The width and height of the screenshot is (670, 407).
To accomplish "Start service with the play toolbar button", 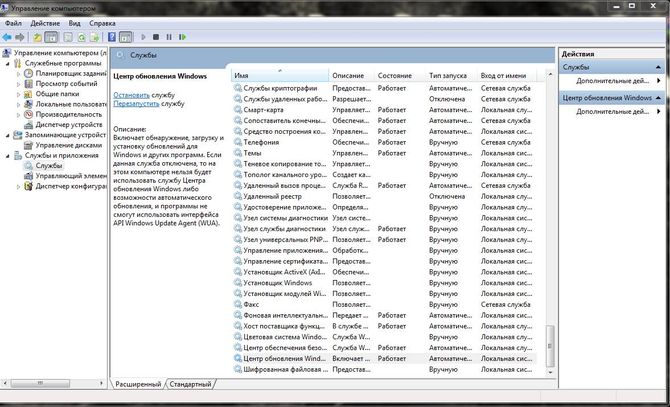I will pos(143,37).
